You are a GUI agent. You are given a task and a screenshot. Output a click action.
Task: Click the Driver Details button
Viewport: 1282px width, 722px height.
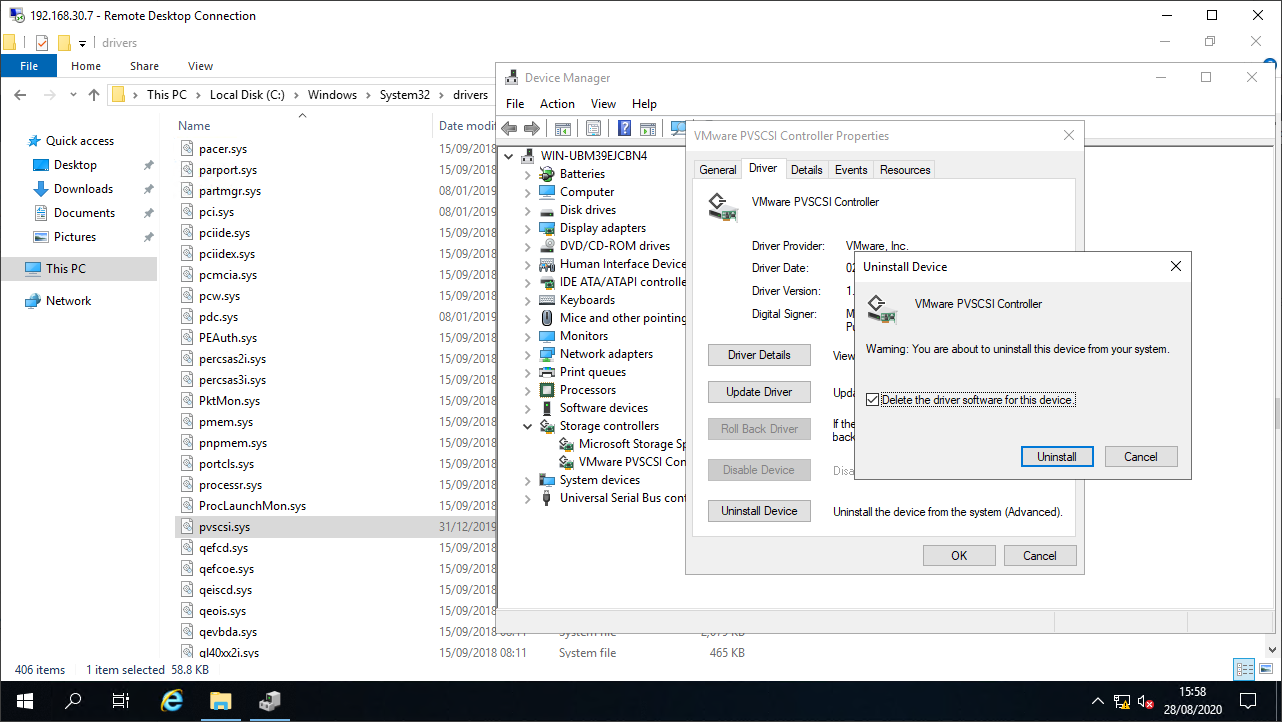pos(759,355)
